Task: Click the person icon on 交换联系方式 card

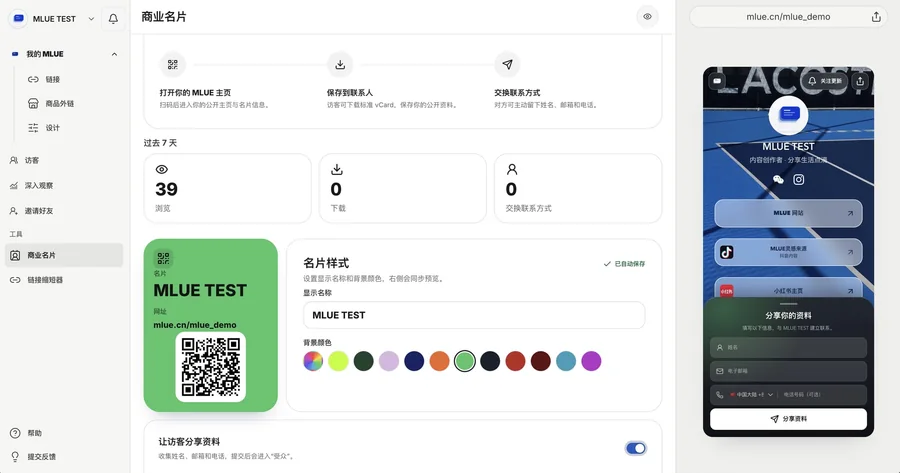Action: [x=512, y=169]
